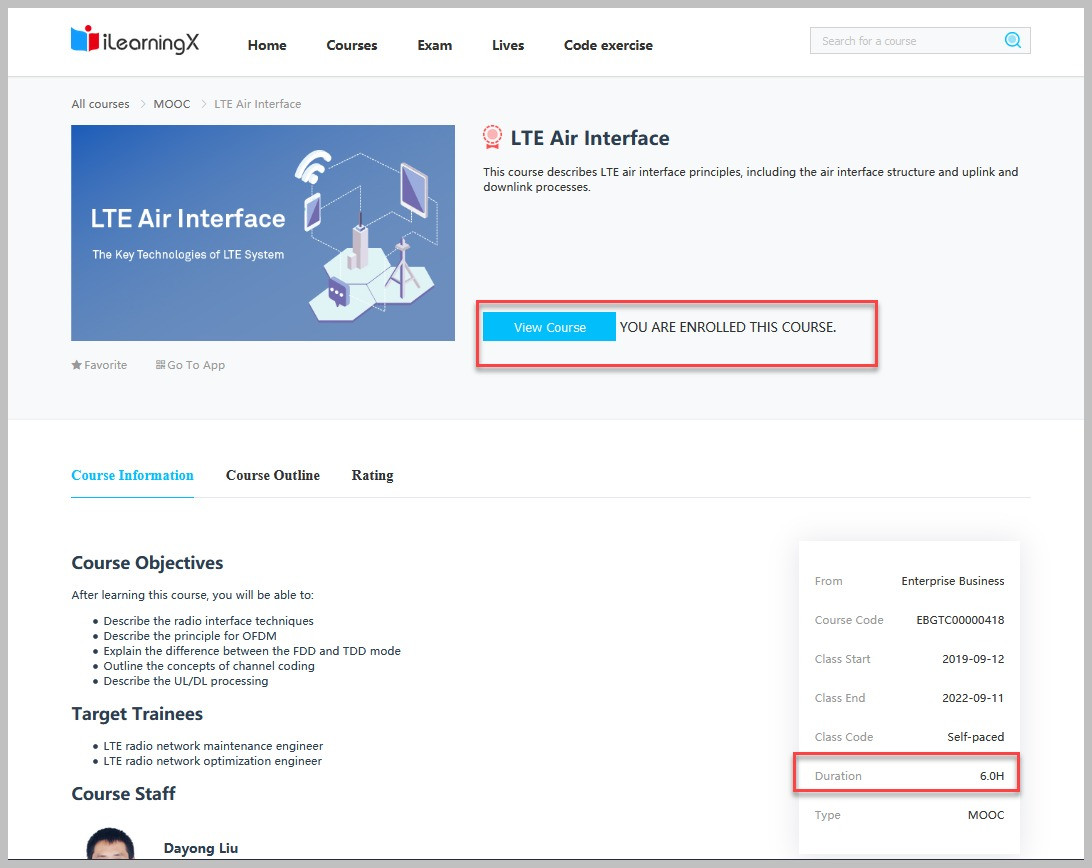Click the Target Trainees heading
Screen dimensions: 1092x868
pos(137,714)
